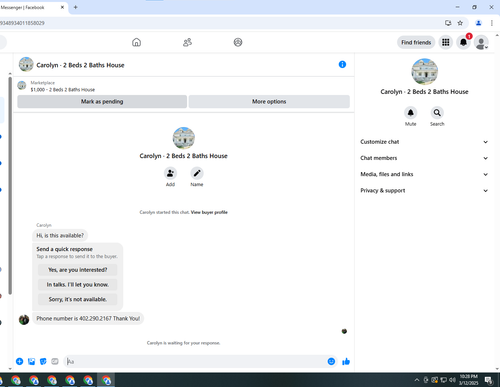Click the Add people icon

[170, 173]
